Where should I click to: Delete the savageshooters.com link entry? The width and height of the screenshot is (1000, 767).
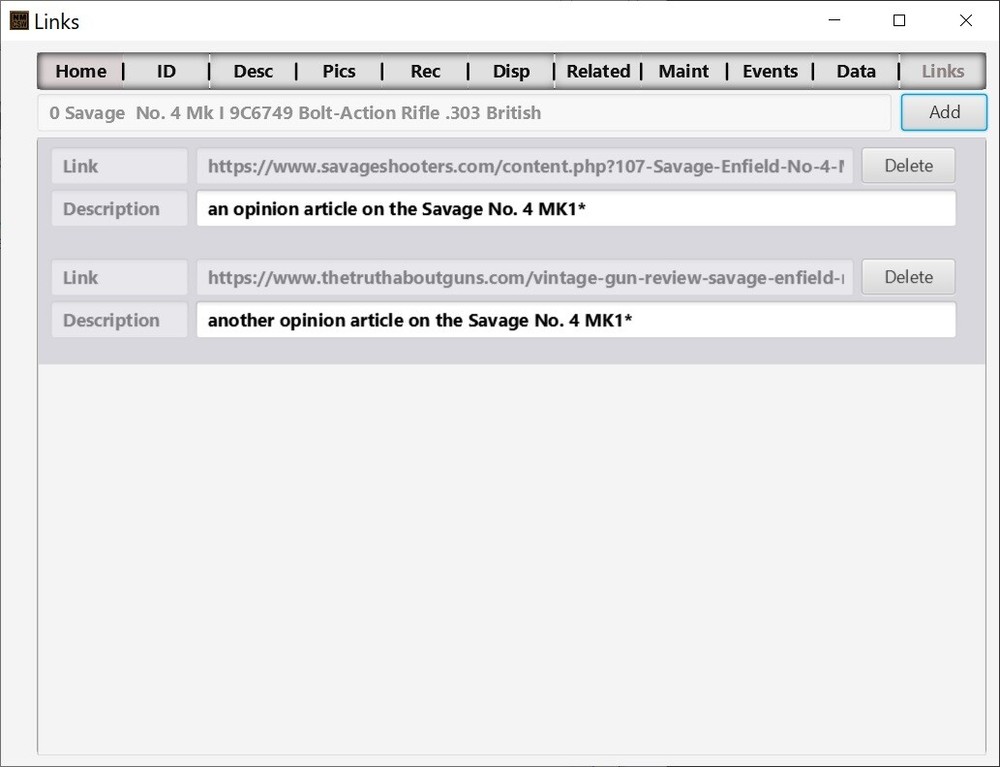(907, 165)
